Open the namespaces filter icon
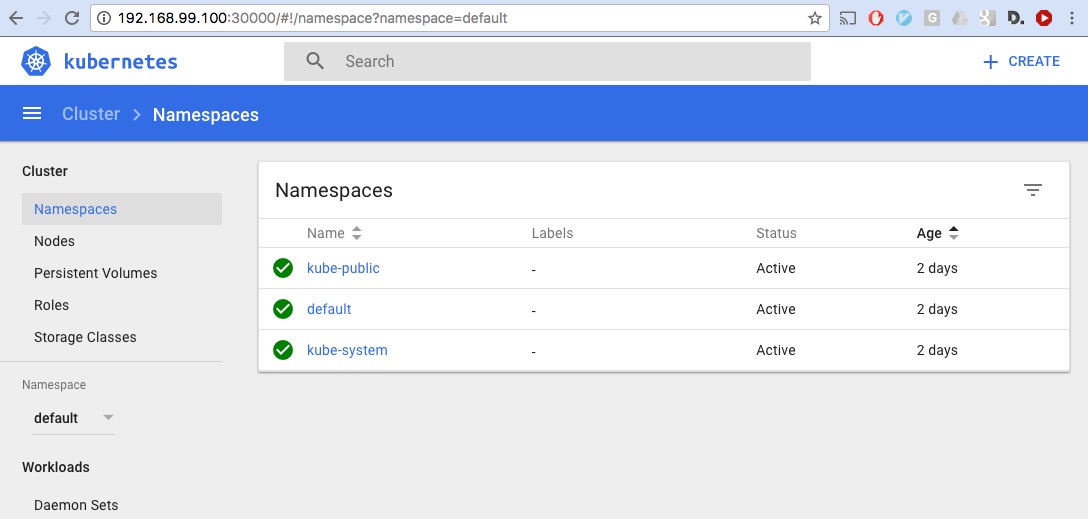Viewport: 1088px width, 519px height. coord(1032,190)
